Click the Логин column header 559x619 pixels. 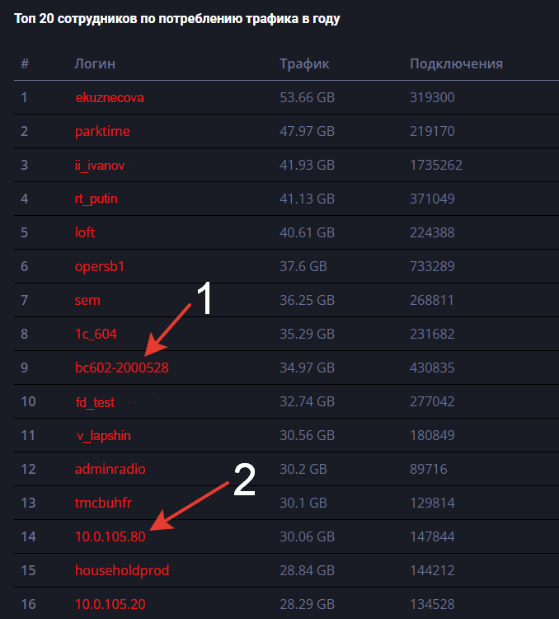pyautogui.click(x=95, y=64)
